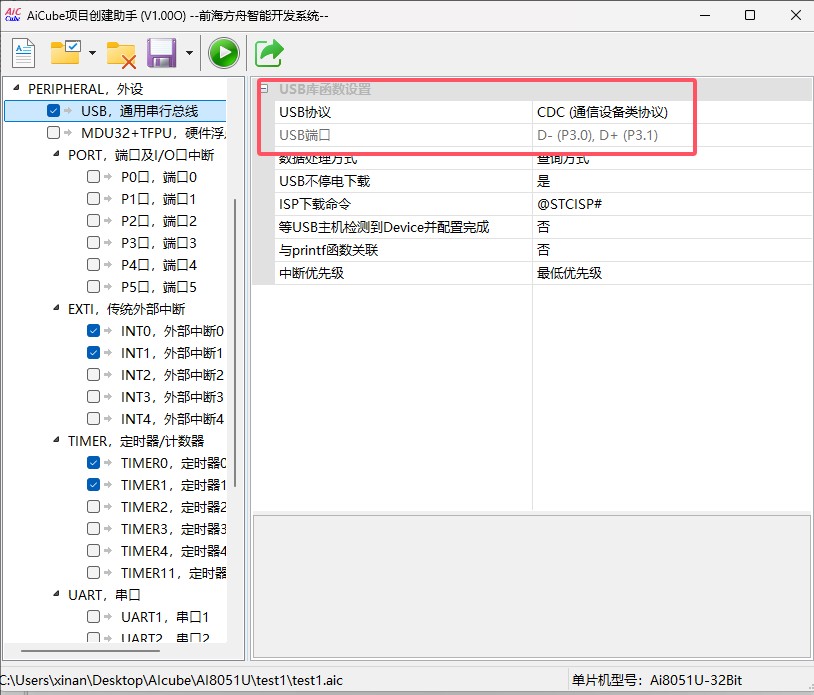Click 单片机型号 Ai8051U-32Bit status text

tap(657, 680)
